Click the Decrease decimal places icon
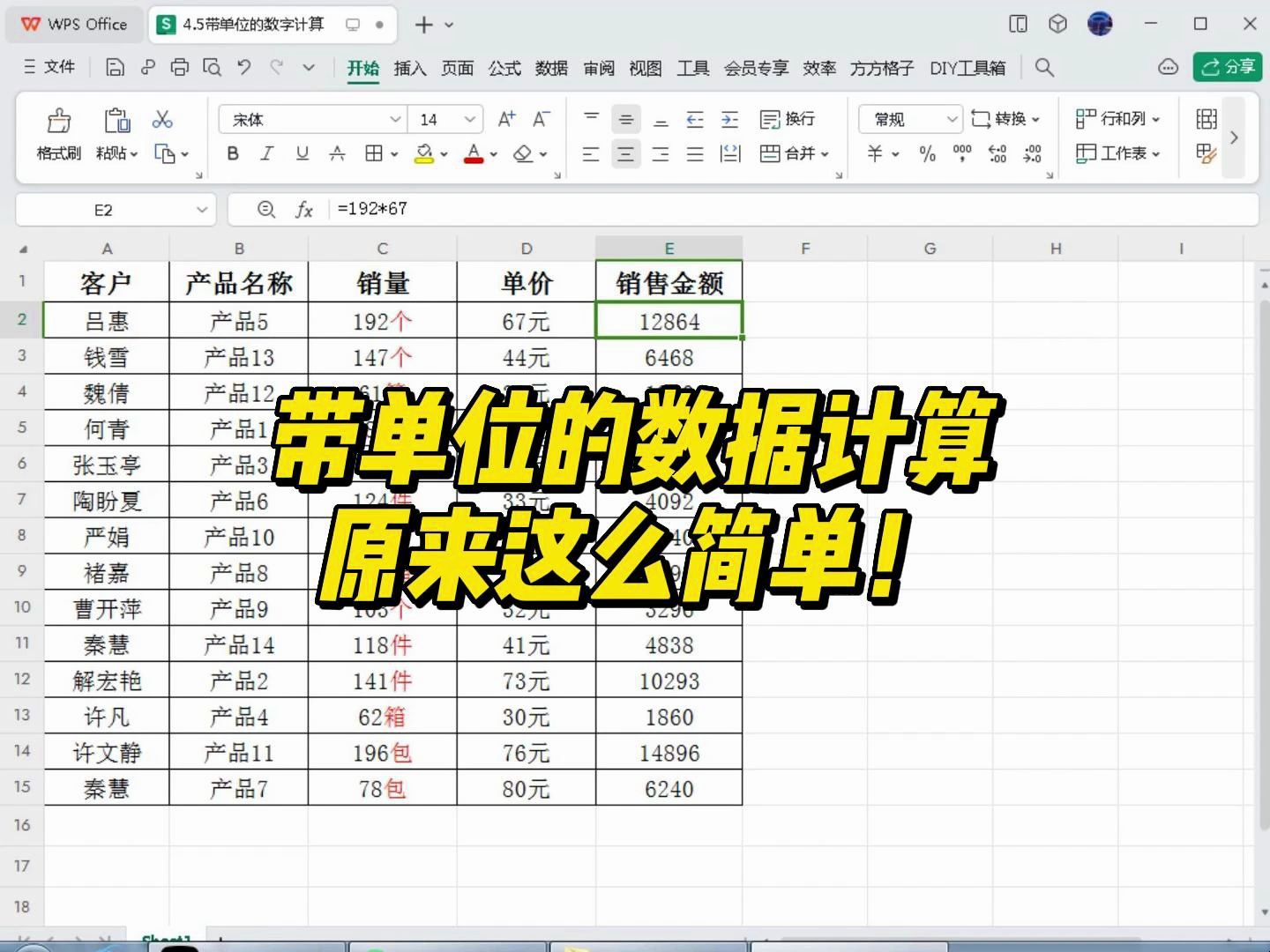The image size is (1270, 952). 1032,153
